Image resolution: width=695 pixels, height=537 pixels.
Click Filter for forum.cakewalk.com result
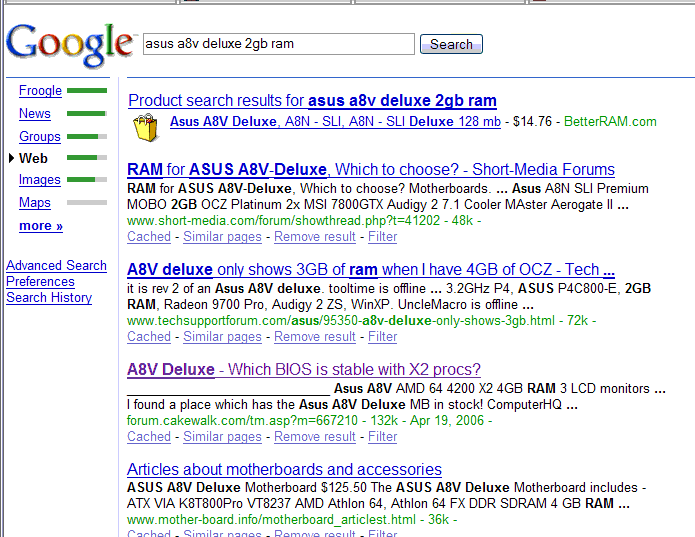(383, 436)
